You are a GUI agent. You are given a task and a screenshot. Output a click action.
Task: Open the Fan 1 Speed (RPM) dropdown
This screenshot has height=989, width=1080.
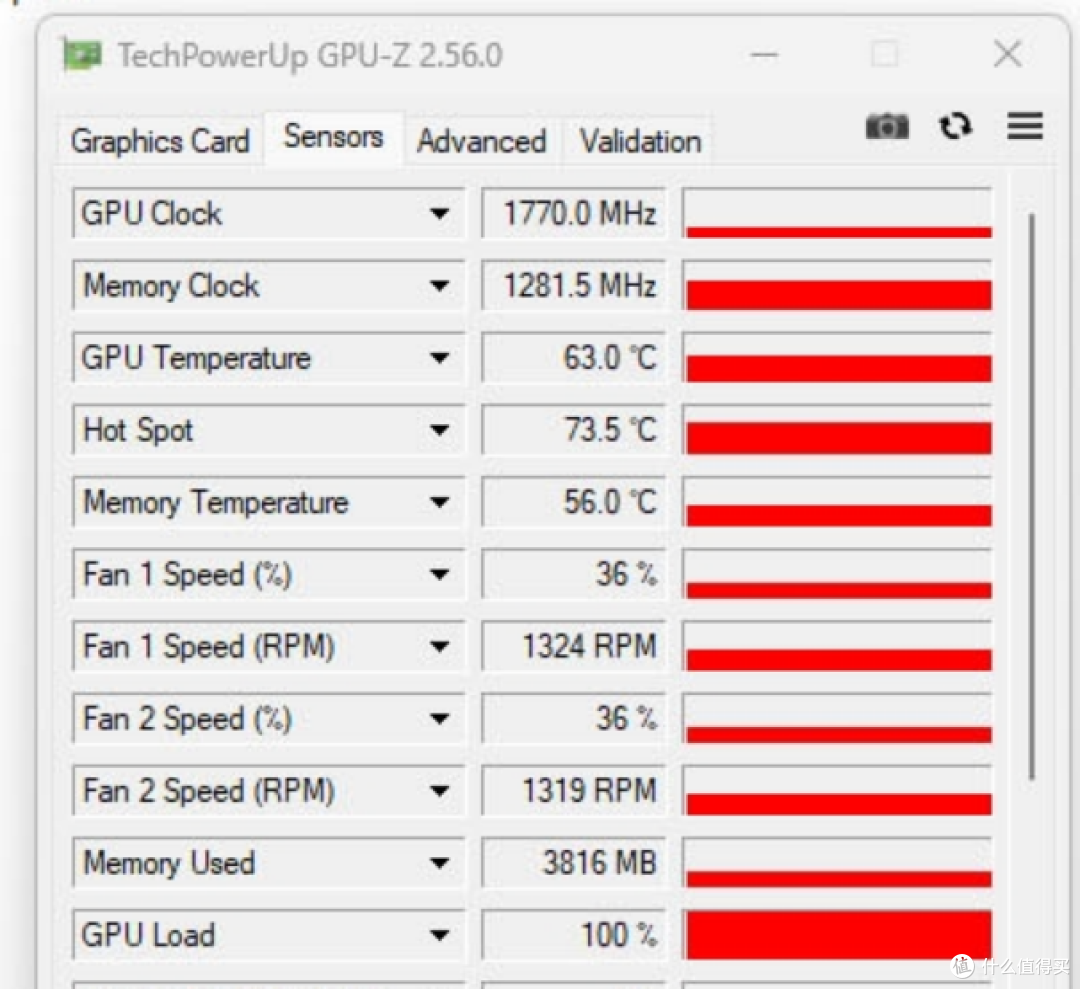439,646
